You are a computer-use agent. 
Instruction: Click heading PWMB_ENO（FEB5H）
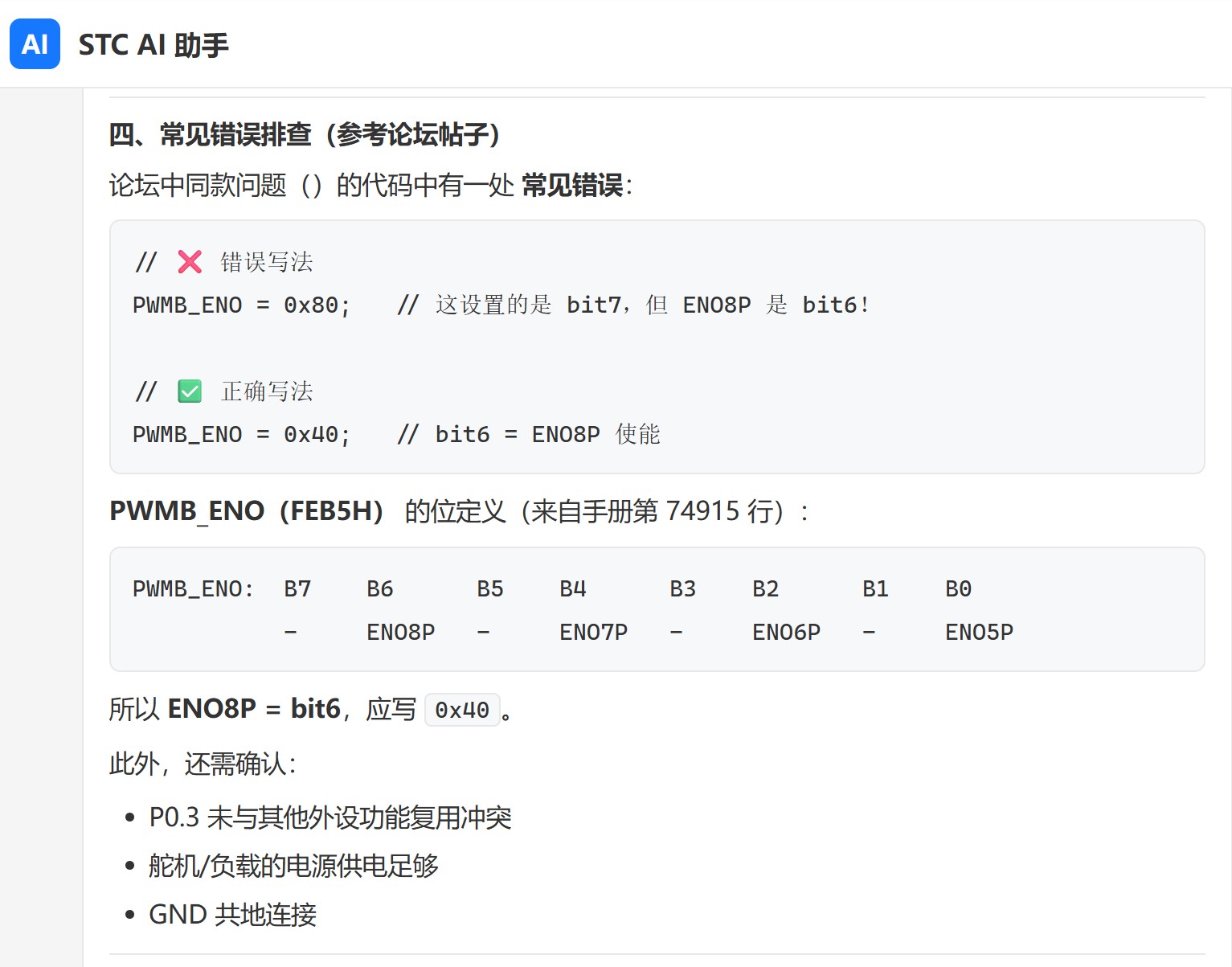(x=247, y=511)
